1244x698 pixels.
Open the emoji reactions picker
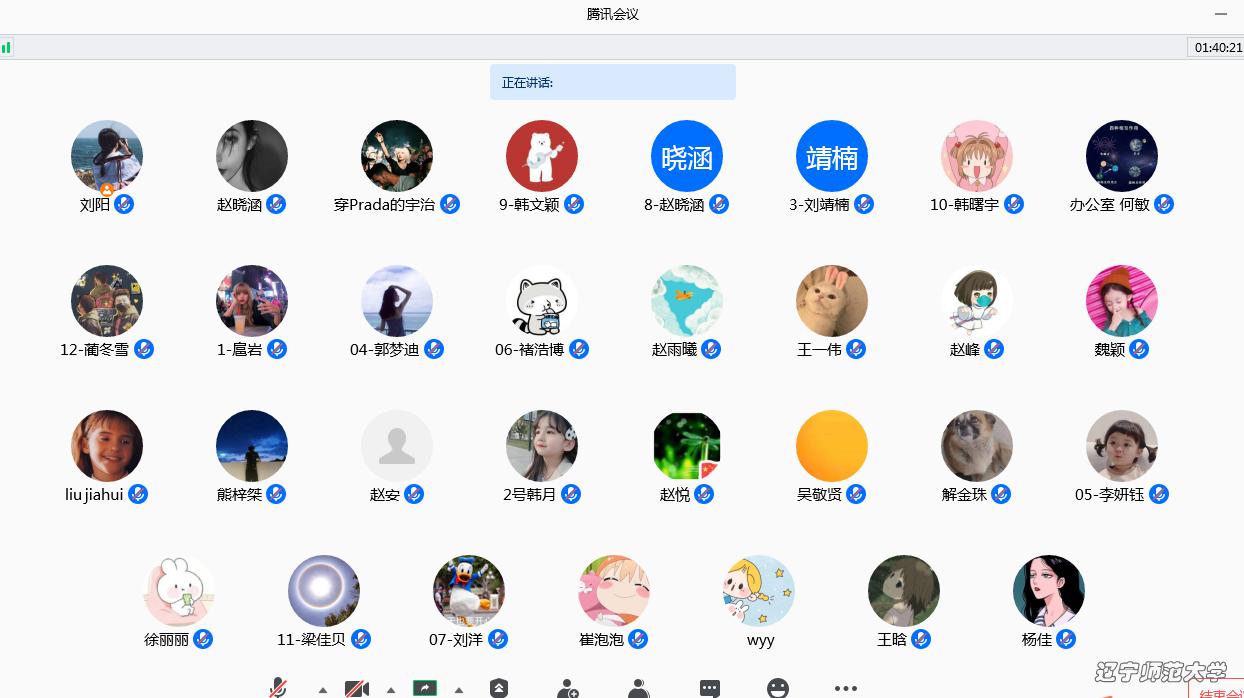pyautogui.click(x=778, y=688)
